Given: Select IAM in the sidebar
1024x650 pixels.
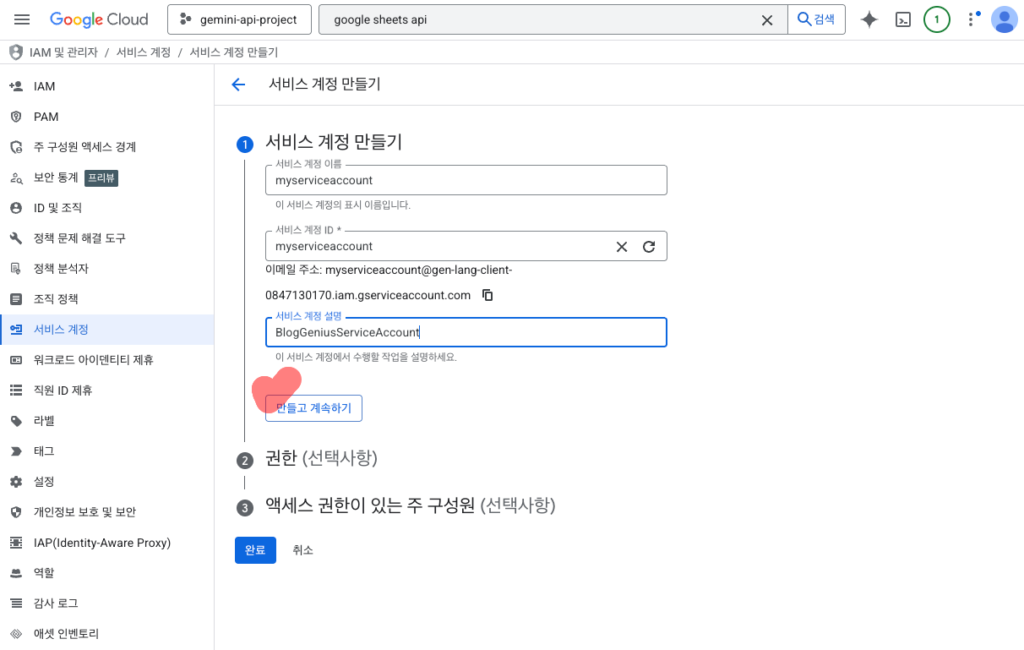Looking at the screenshot, I should click(44, 86).
